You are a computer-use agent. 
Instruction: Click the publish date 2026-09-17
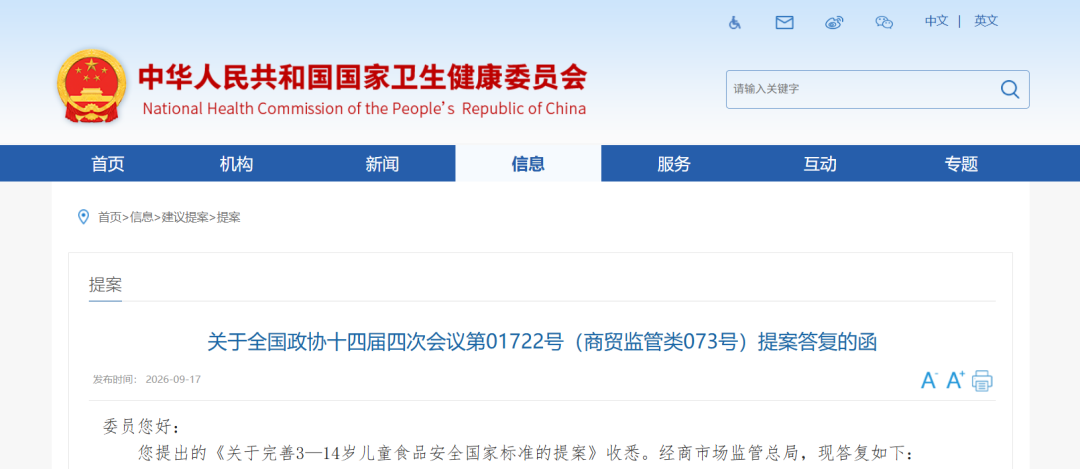(x=173, y=379)
